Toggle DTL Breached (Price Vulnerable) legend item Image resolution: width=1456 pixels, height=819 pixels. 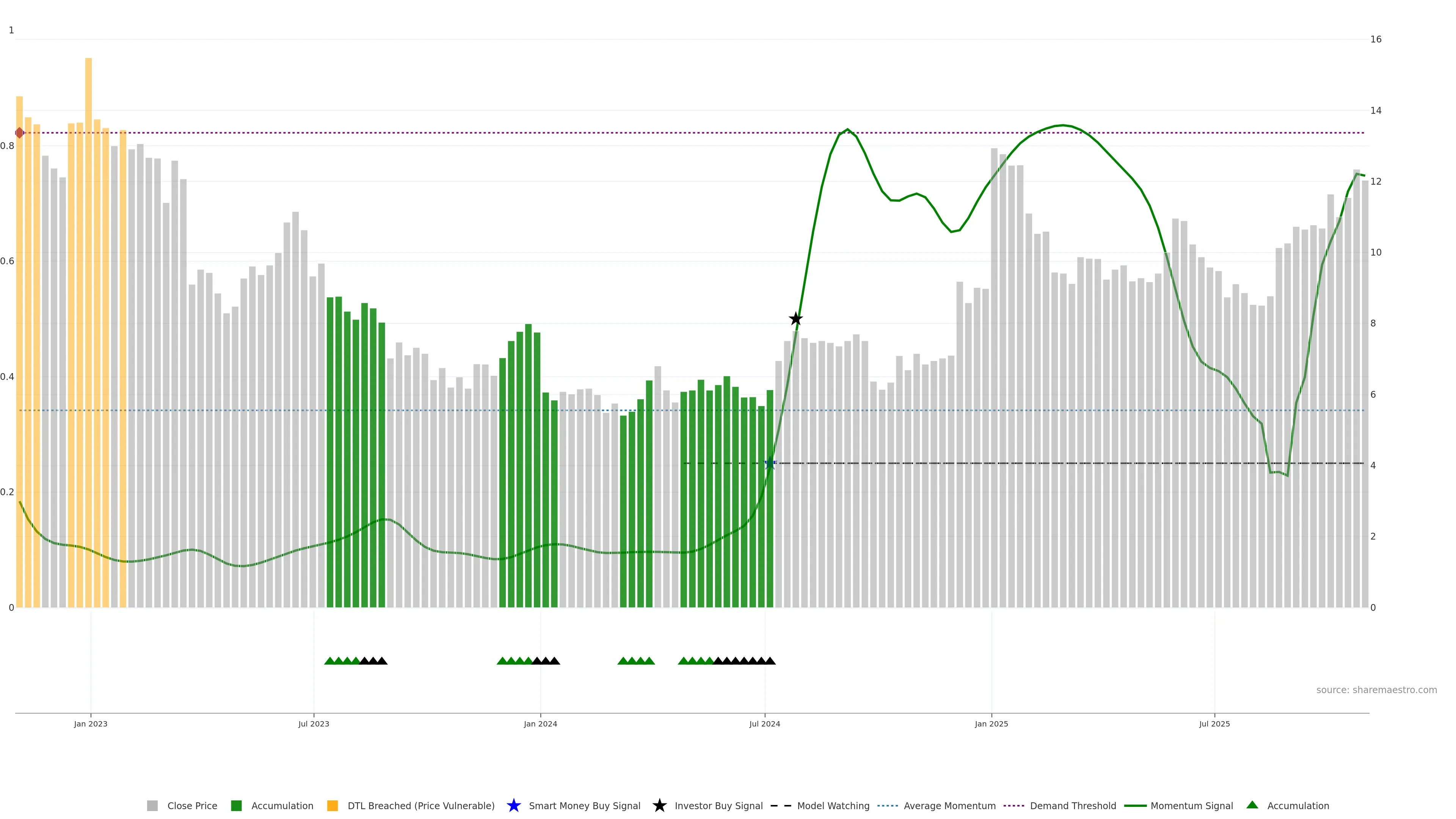click(420, 805)
